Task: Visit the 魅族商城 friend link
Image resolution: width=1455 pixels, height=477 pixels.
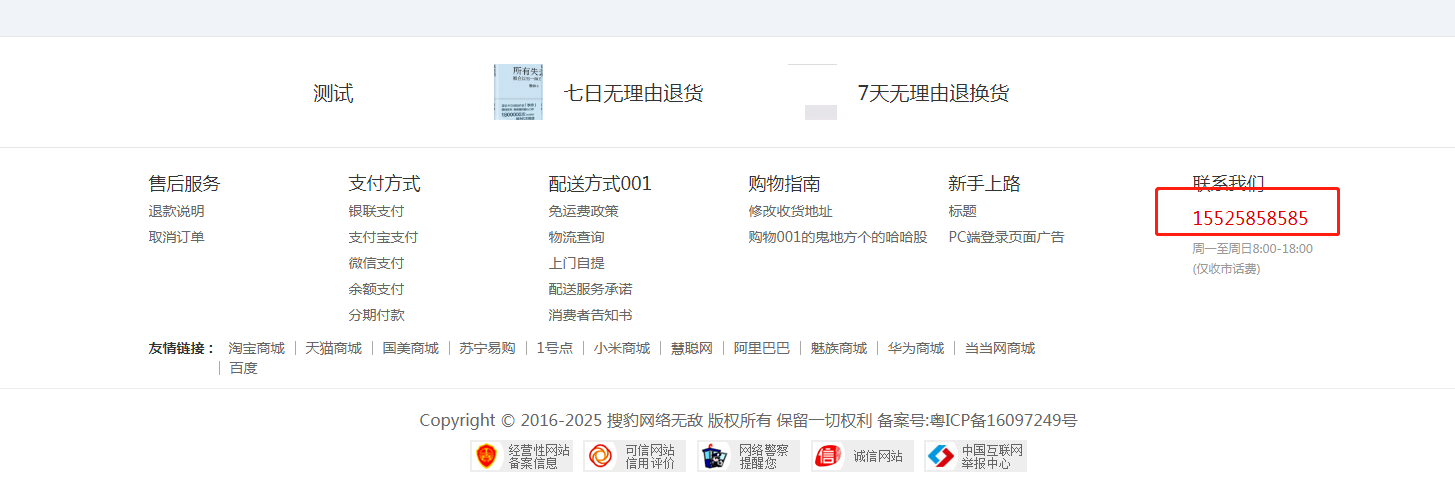Action: [839, 348]
